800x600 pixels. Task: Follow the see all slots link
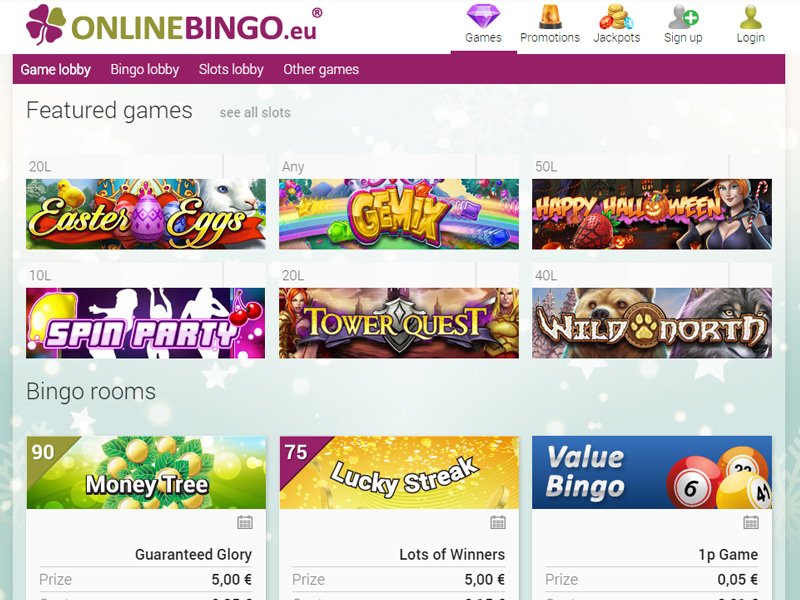[255, 112]
